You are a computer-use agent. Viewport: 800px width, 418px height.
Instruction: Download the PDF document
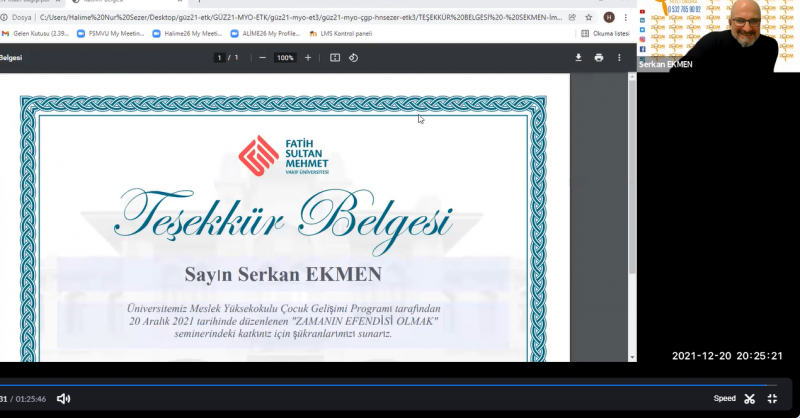tap(578, 58)
